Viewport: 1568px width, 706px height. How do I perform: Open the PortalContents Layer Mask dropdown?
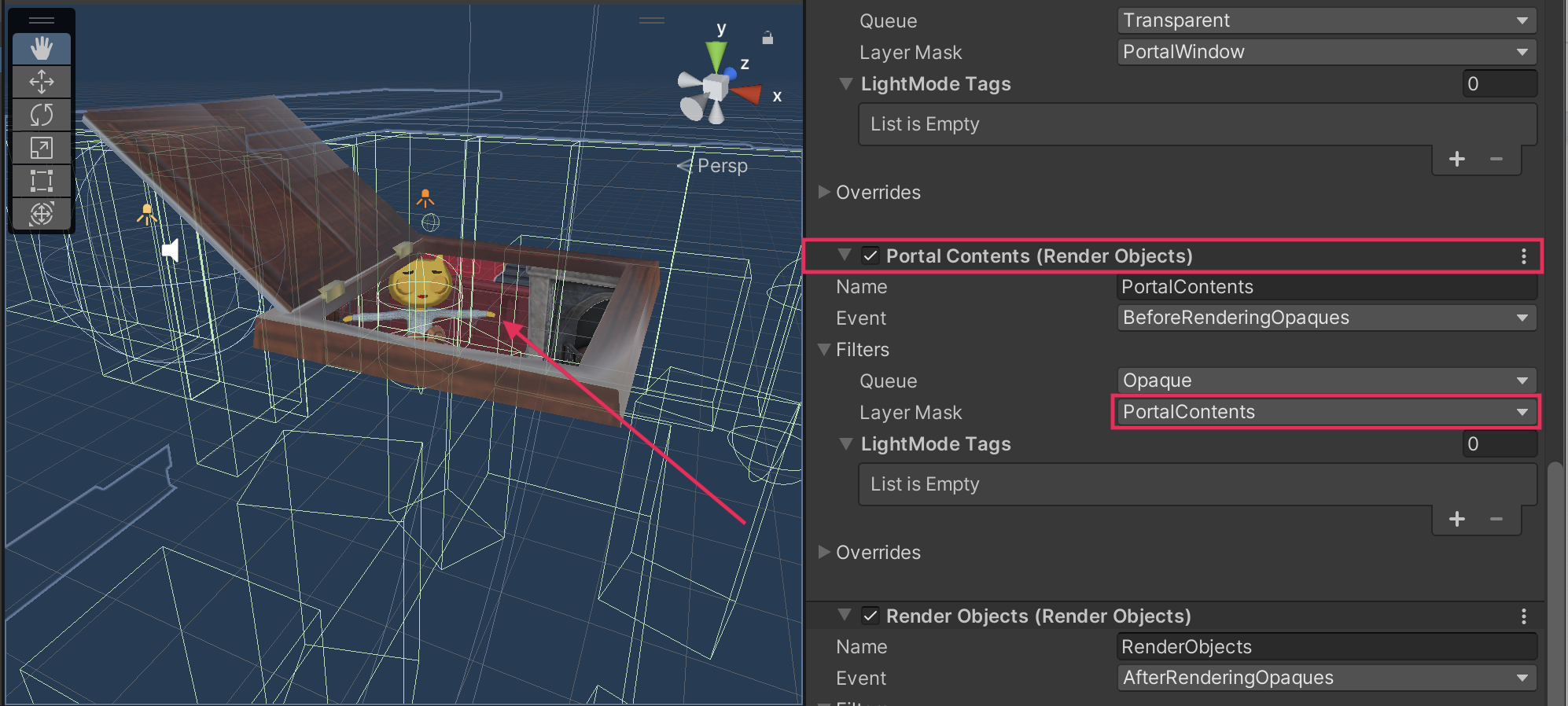[x=1327, y=412]
